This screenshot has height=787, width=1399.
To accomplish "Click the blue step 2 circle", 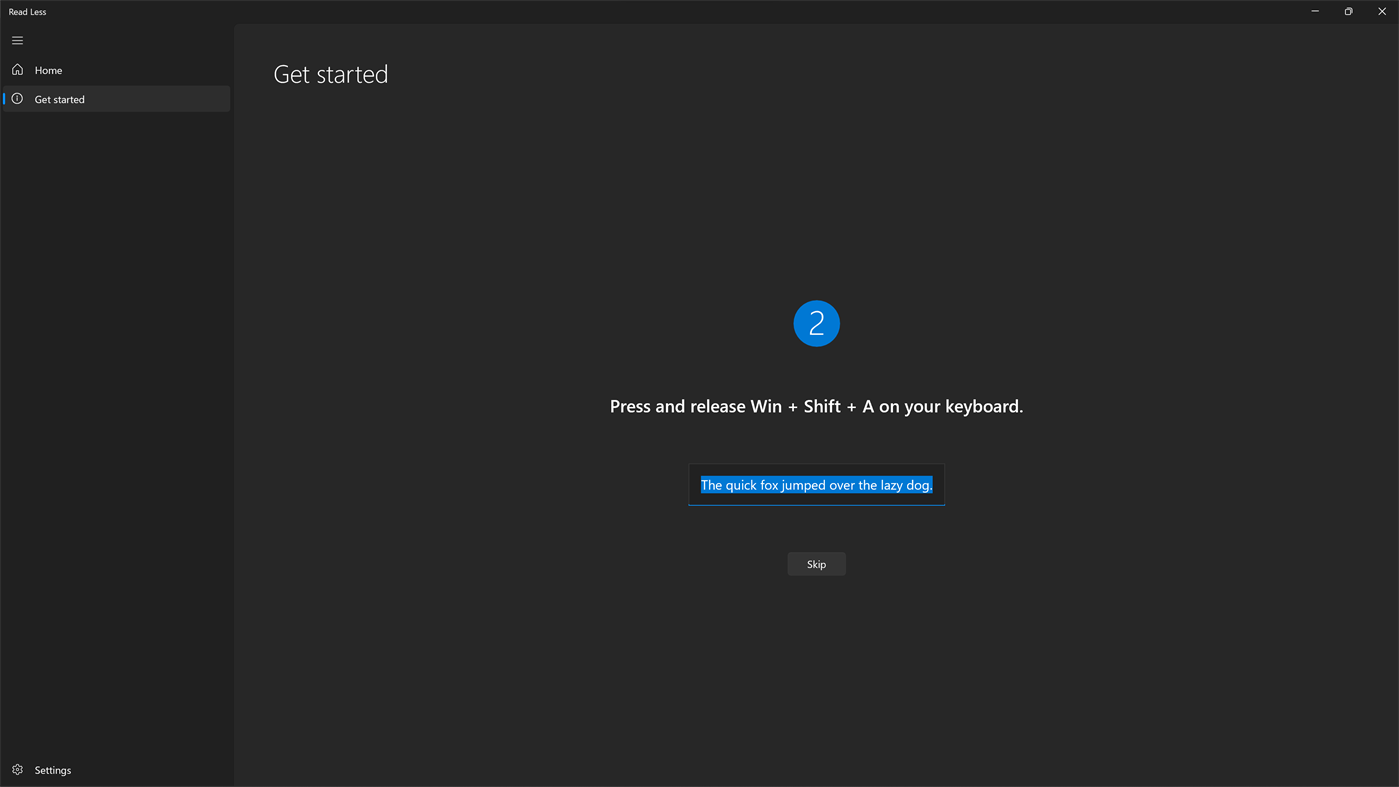I will pyautogui.click(x=816, y=322).
